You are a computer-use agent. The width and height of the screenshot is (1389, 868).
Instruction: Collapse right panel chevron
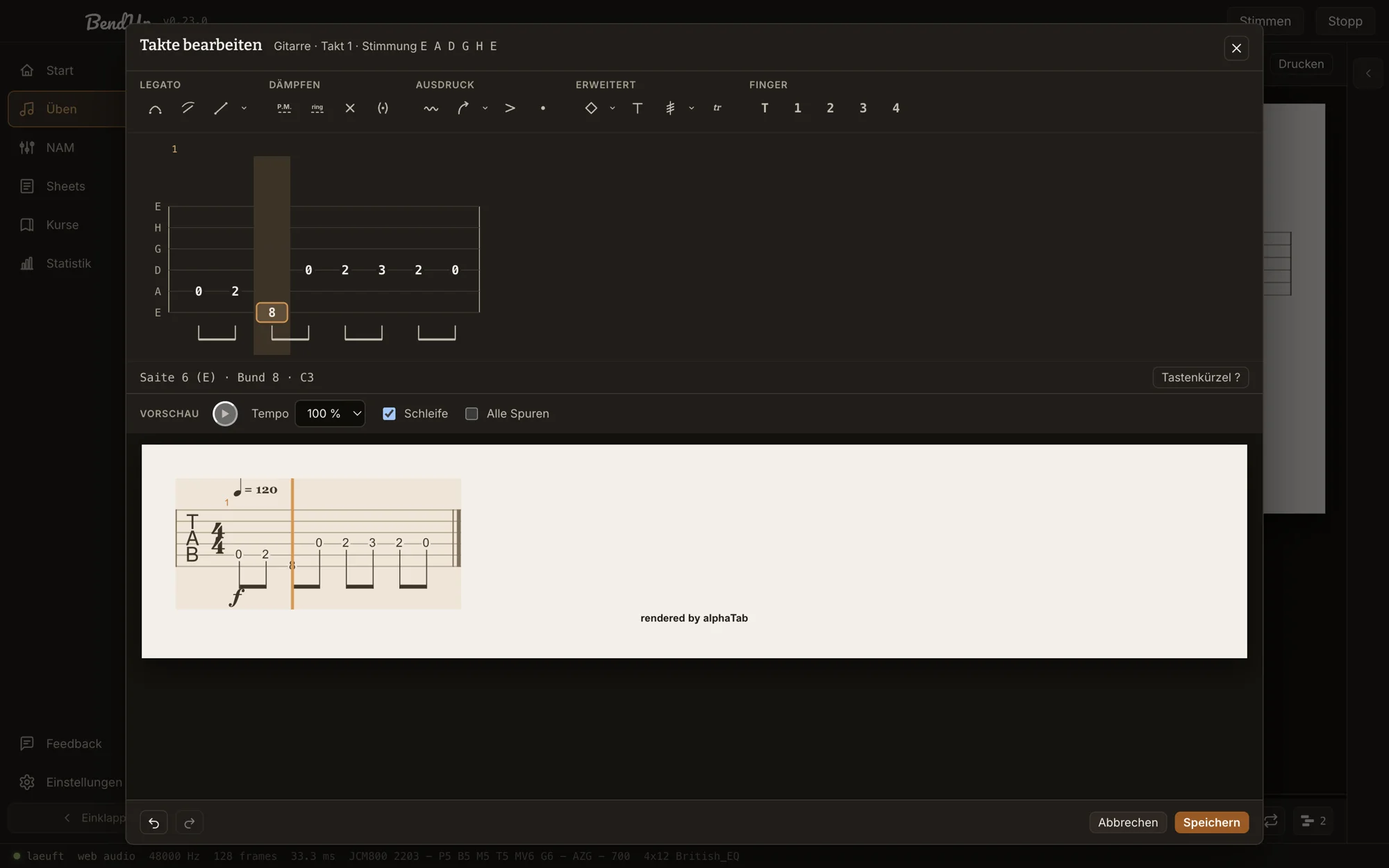pyautogui.click(x=1368, y=73)
